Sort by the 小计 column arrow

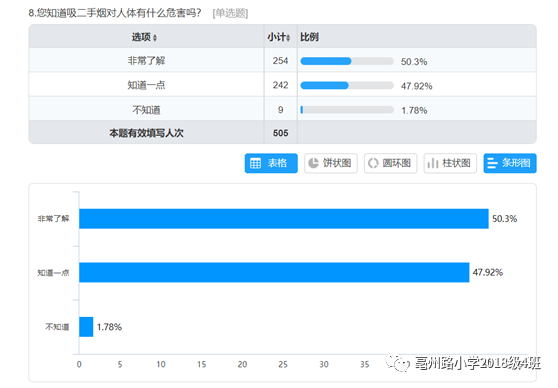(288, 38)
